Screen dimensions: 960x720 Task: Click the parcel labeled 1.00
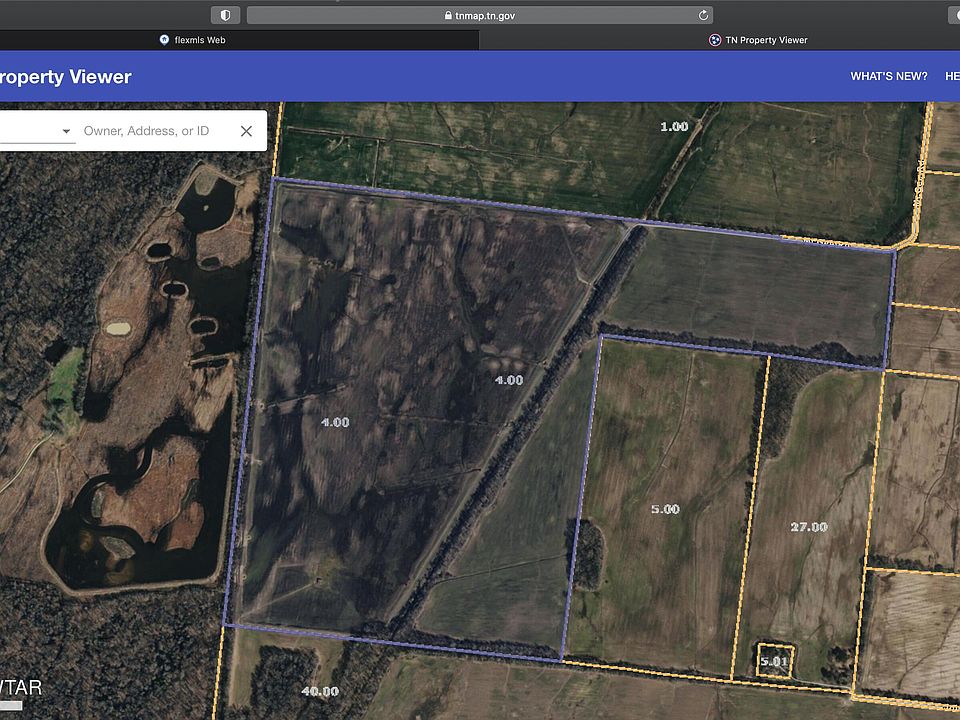pos(674,127)
